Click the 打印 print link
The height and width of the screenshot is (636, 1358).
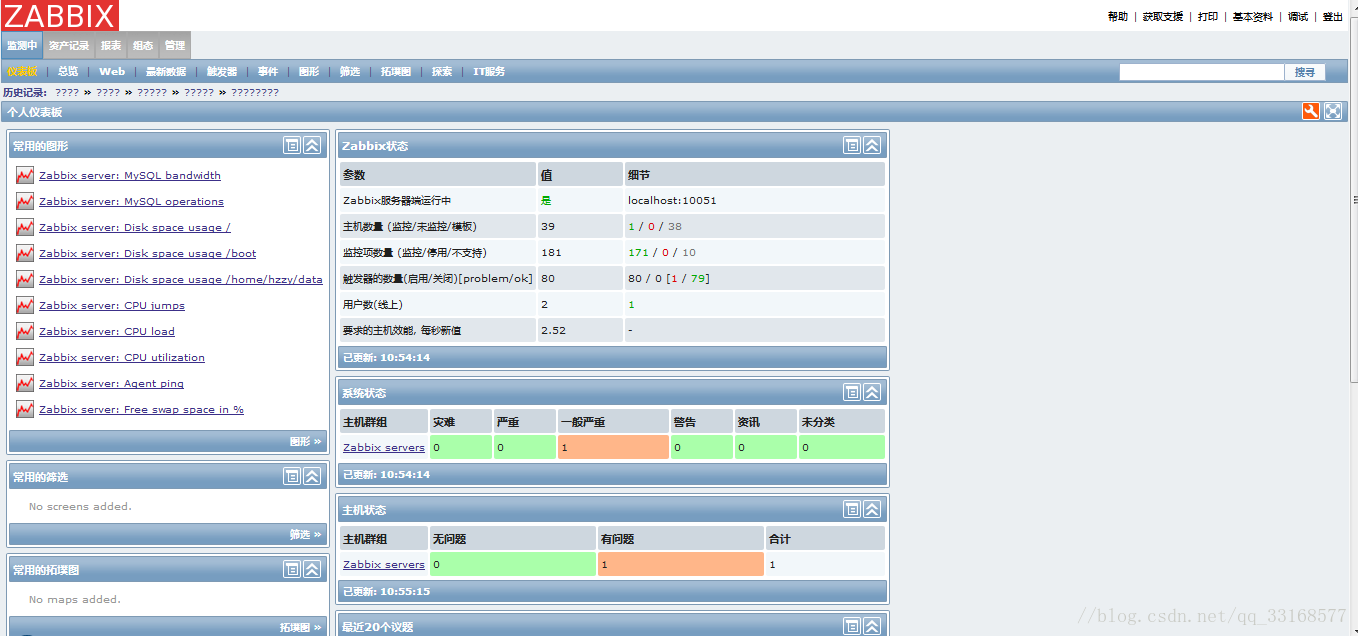[x=1208, y=16]
